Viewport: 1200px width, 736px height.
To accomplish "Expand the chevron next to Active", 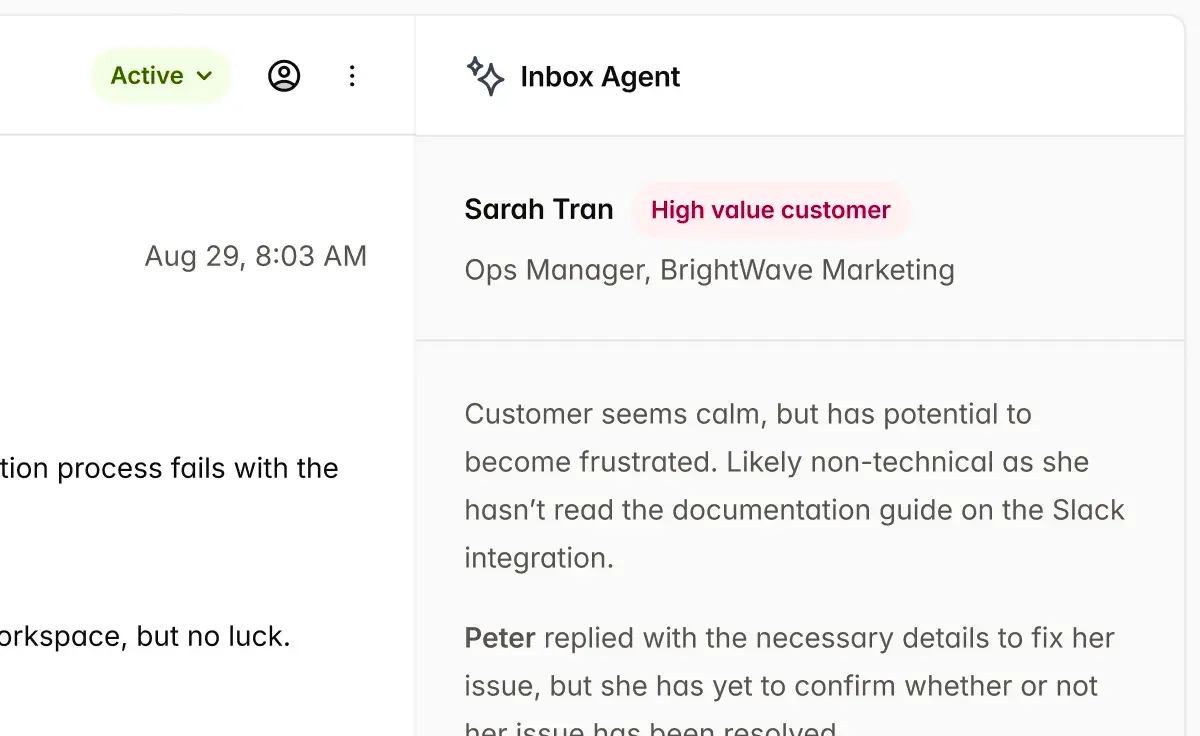I will click(205, 76).
